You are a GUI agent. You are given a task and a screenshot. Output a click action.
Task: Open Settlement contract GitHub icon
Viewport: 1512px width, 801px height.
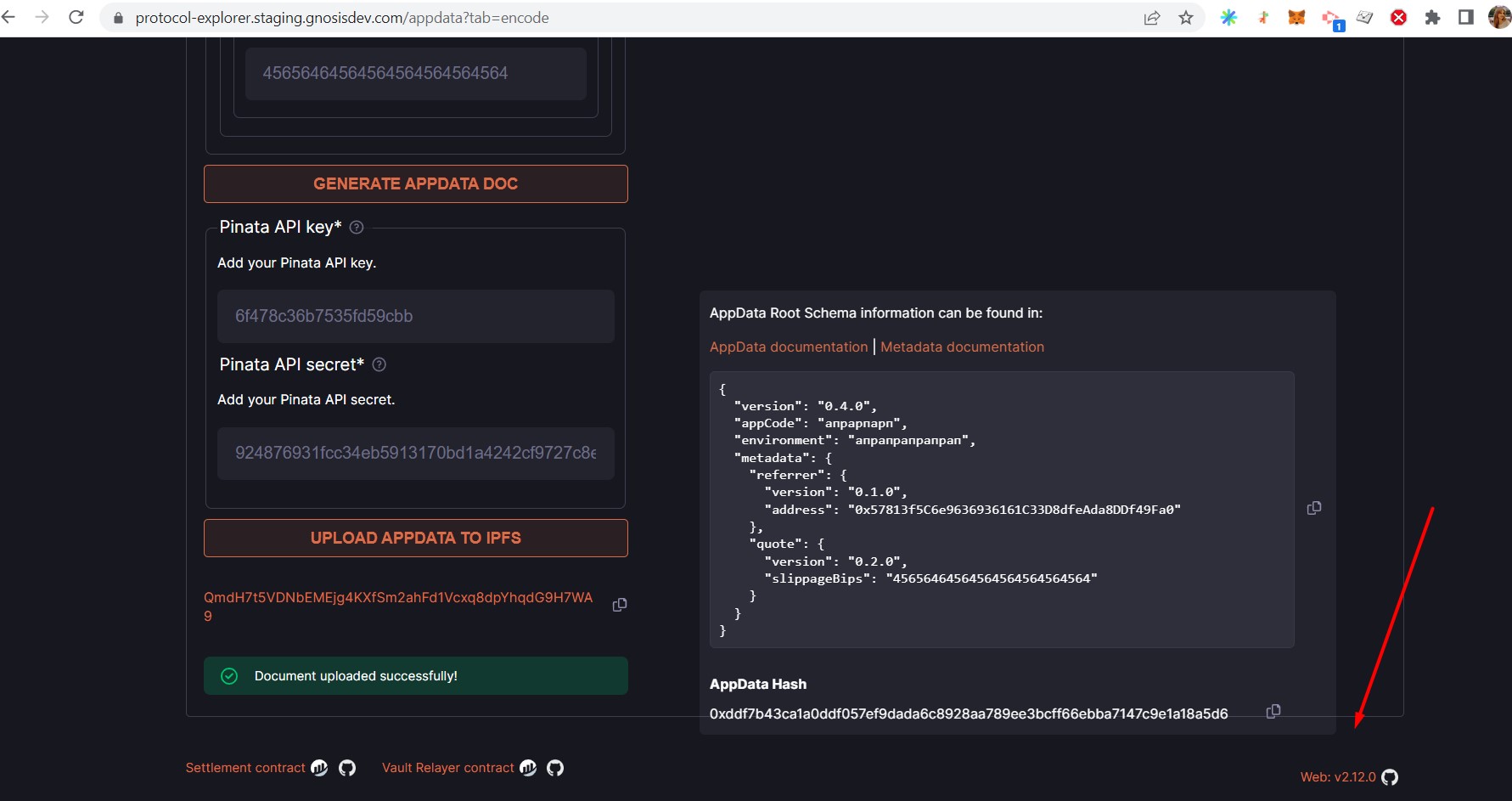pos(347,768)
